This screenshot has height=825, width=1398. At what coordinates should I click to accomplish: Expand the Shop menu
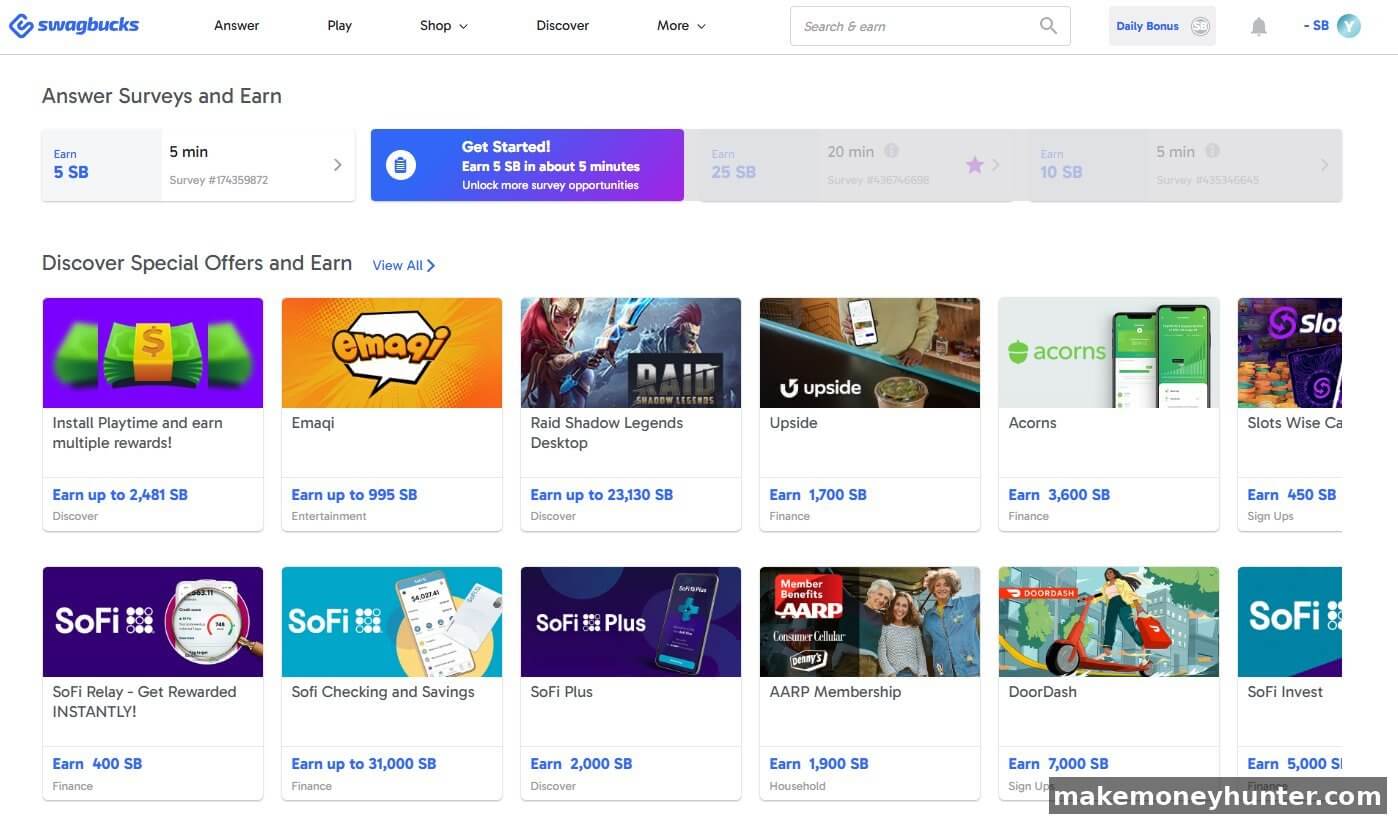tap(444, 26)
